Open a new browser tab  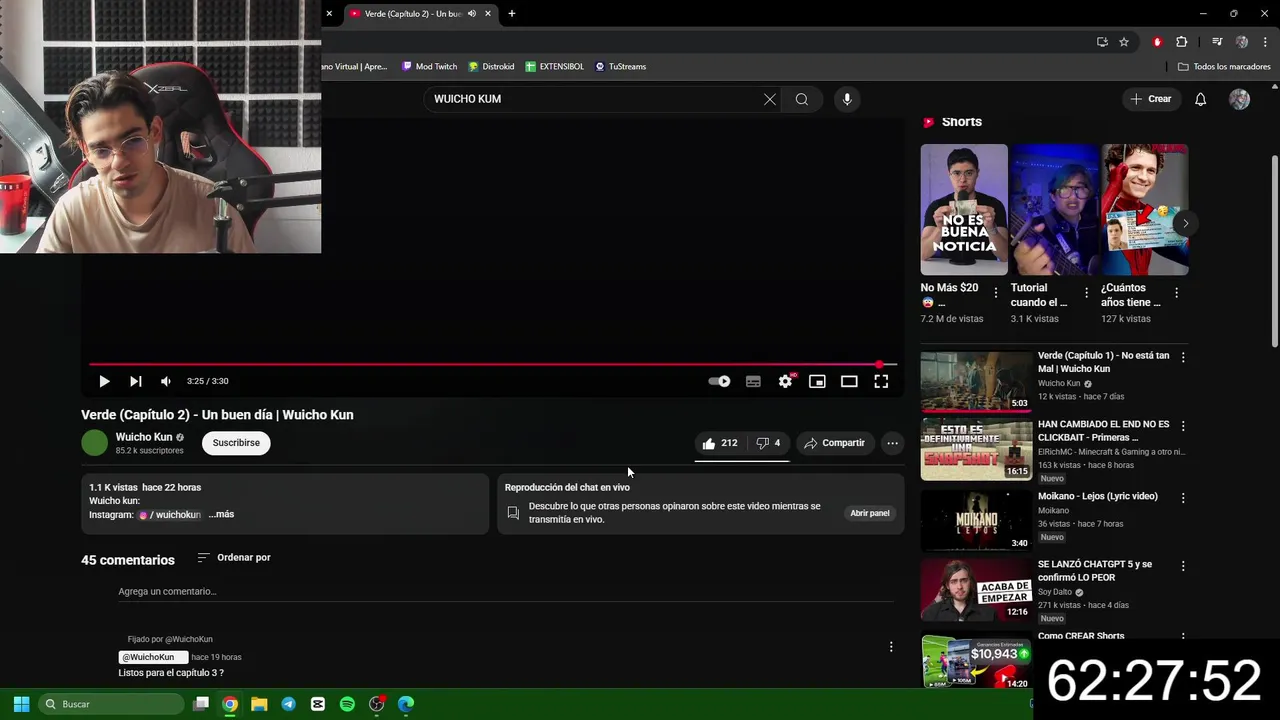tap(512, 13)
